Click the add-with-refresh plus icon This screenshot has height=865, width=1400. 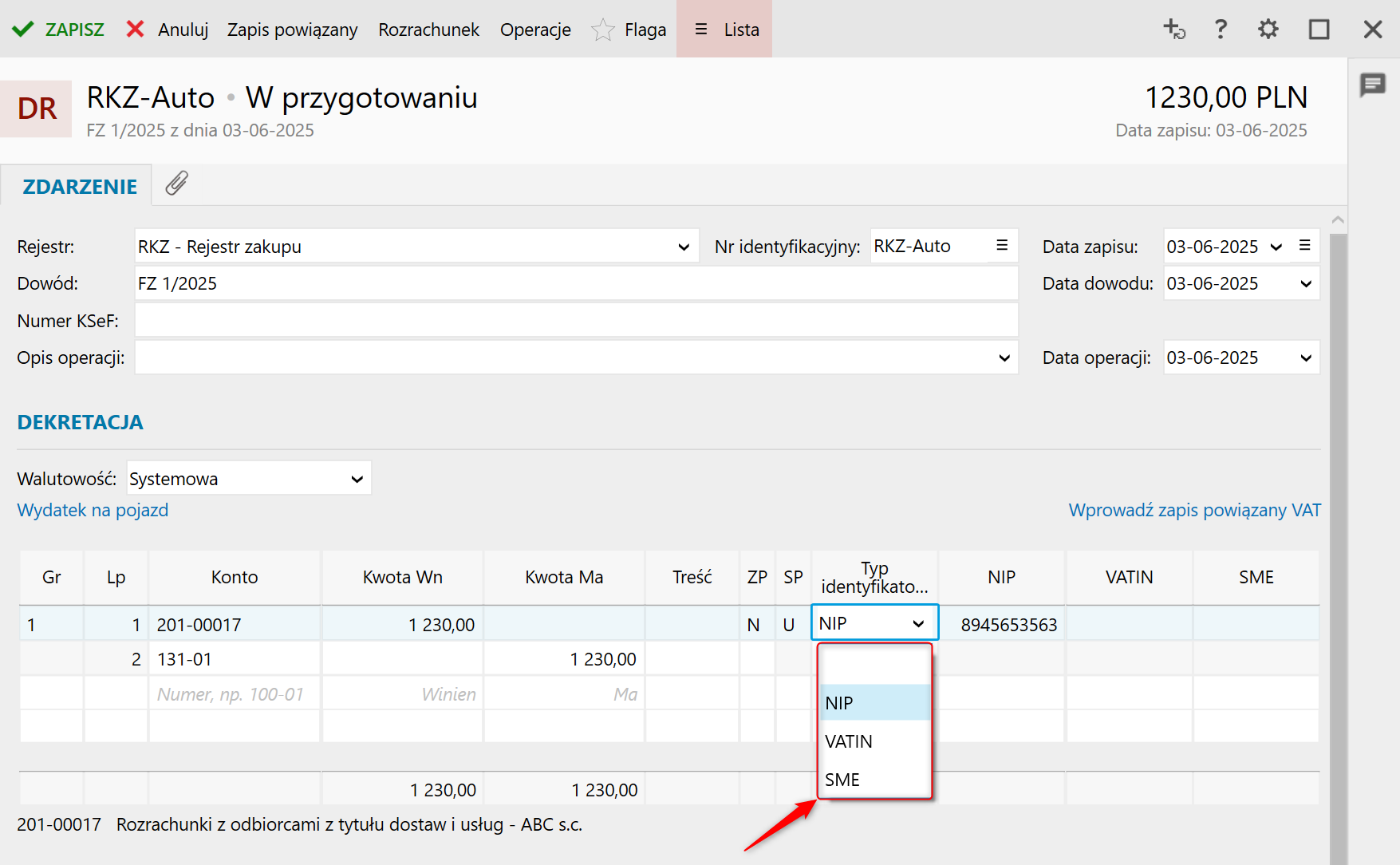(1173, 30)
